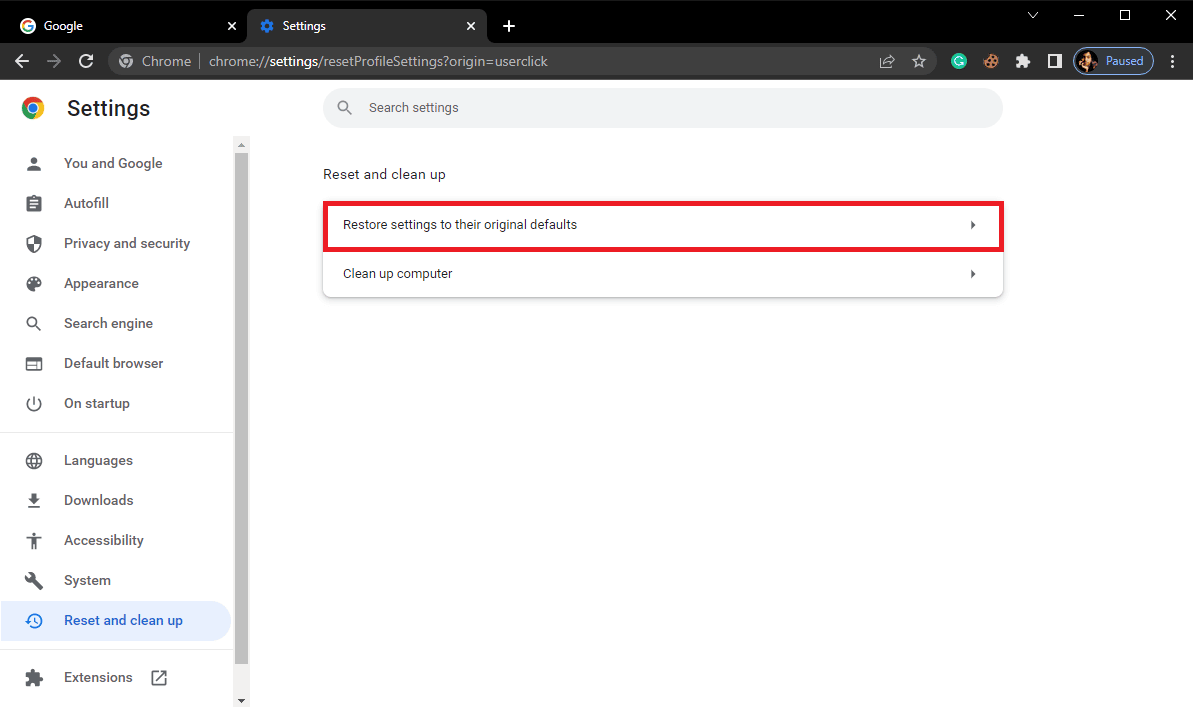Click the Paused profile button
The height and width of the screenshot is (707, 1193).
pyautogui.click(x=1114, y=61)
